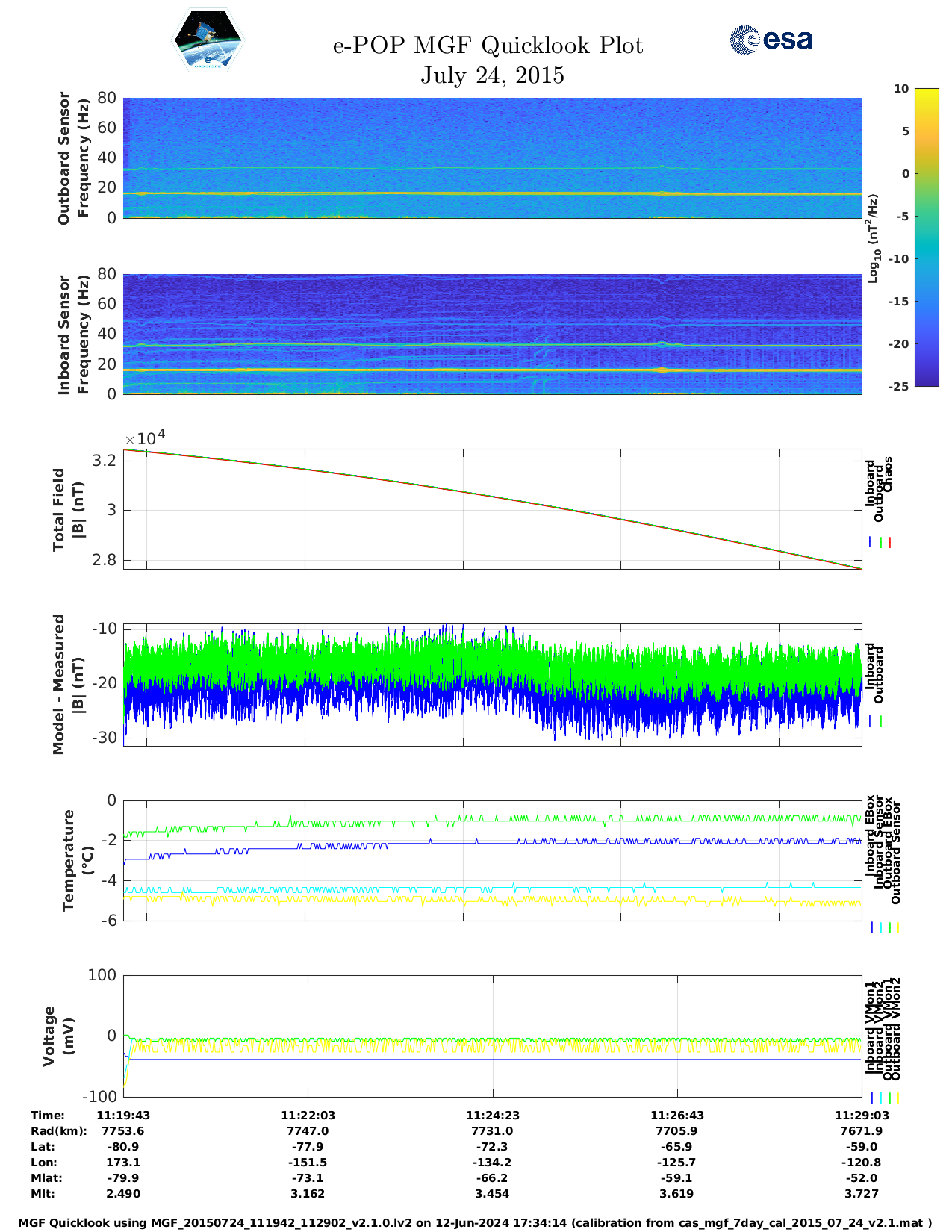Click inside the Voltage plot area
This screenshot has width=952, height=1232.
(492, 1036)
